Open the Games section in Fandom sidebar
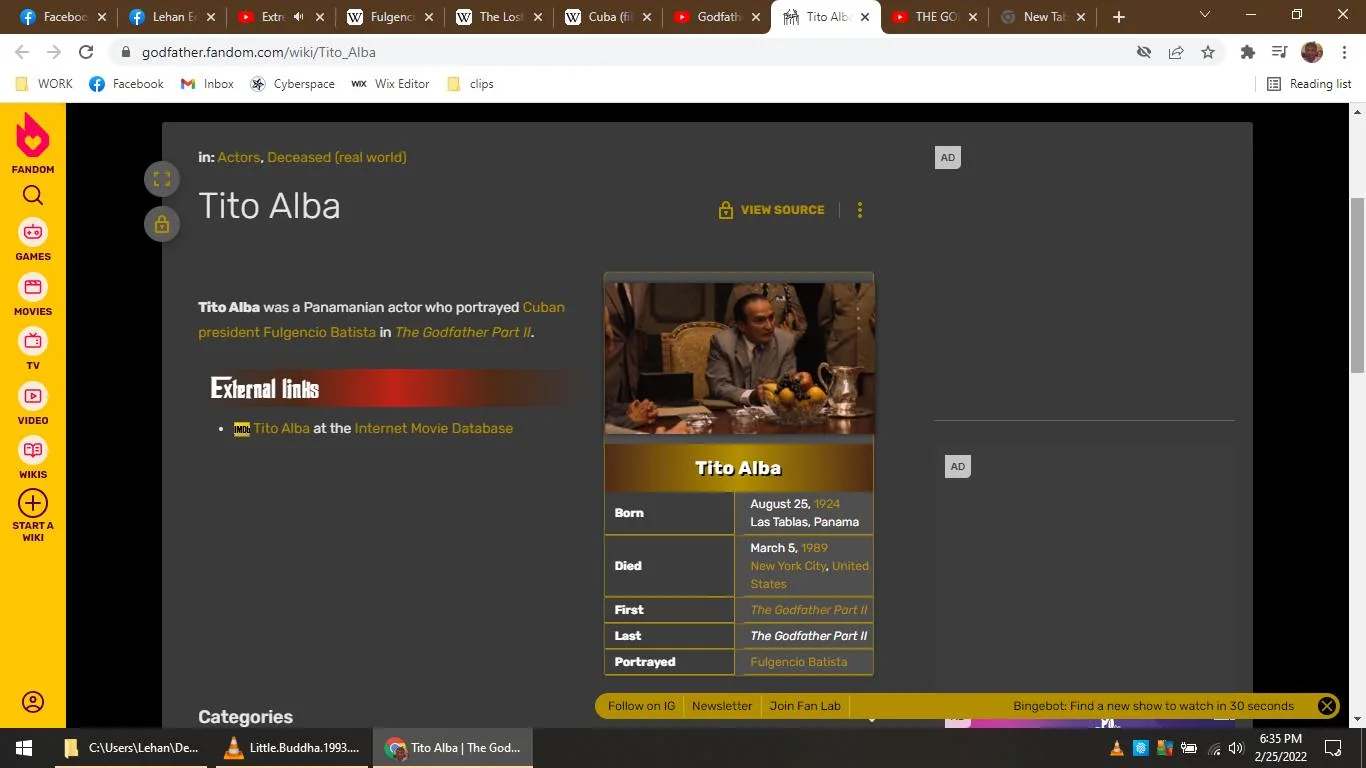This screenshot has width=1366, height=768. 33,240
